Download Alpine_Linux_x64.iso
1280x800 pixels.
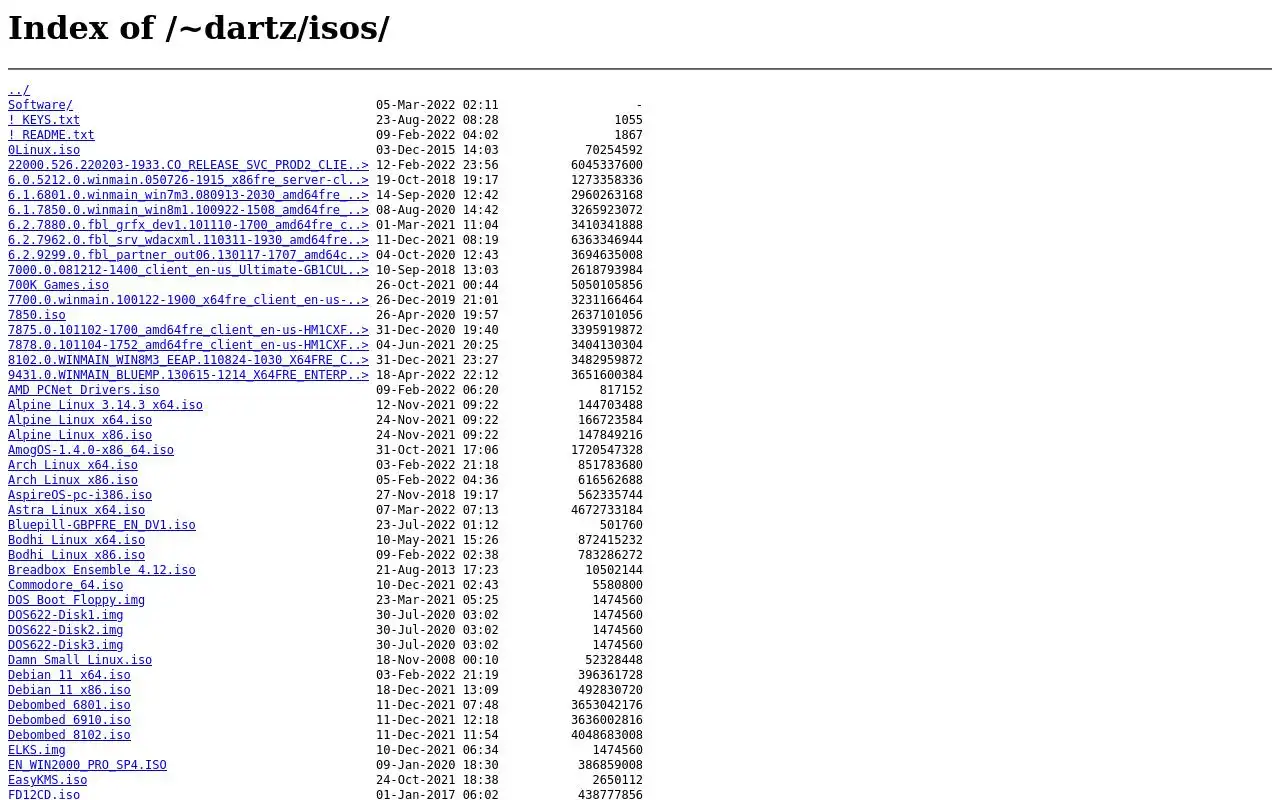[x=80, y=420]
